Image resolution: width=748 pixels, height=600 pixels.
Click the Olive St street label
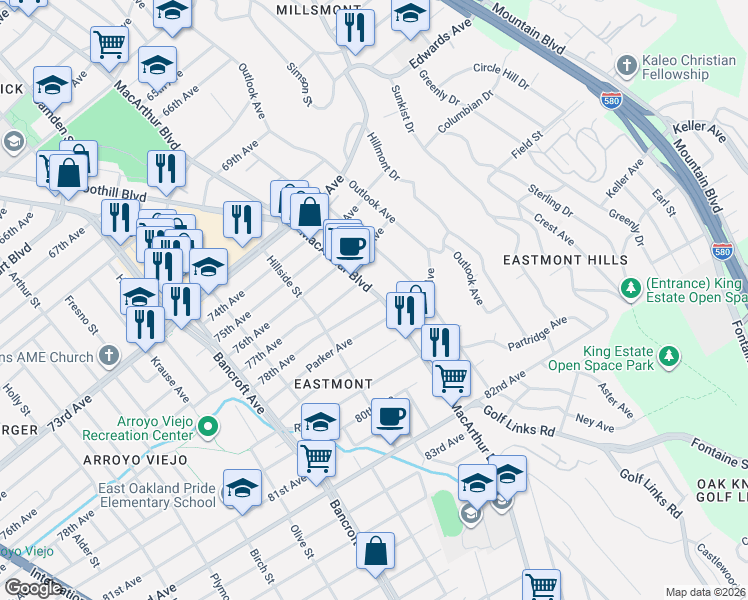(x=302, y=542)
